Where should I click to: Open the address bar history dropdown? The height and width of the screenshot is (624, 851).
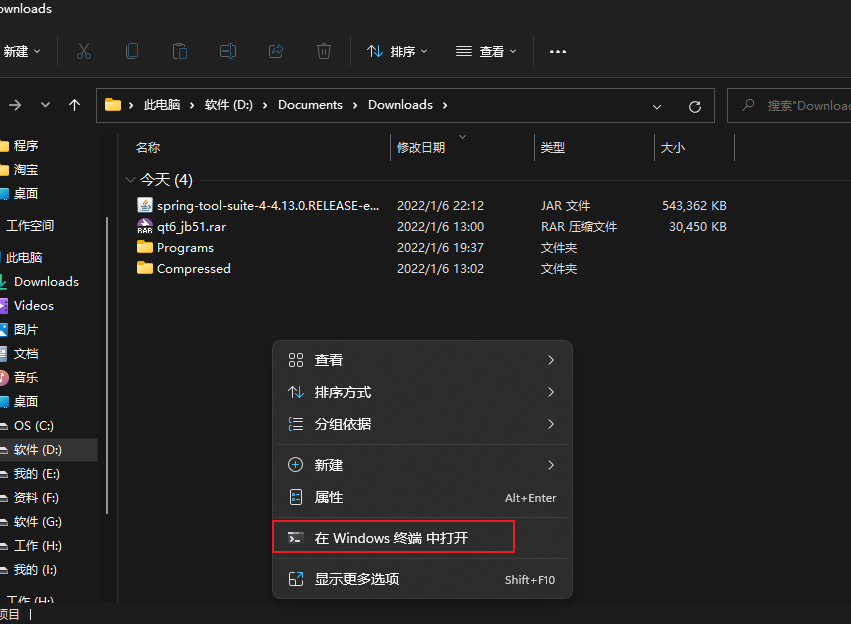coord(657,105)
